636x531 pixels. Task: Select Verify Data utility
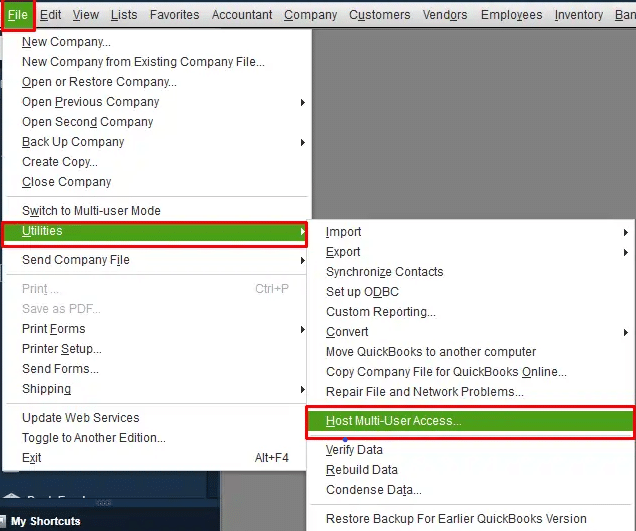471,450
